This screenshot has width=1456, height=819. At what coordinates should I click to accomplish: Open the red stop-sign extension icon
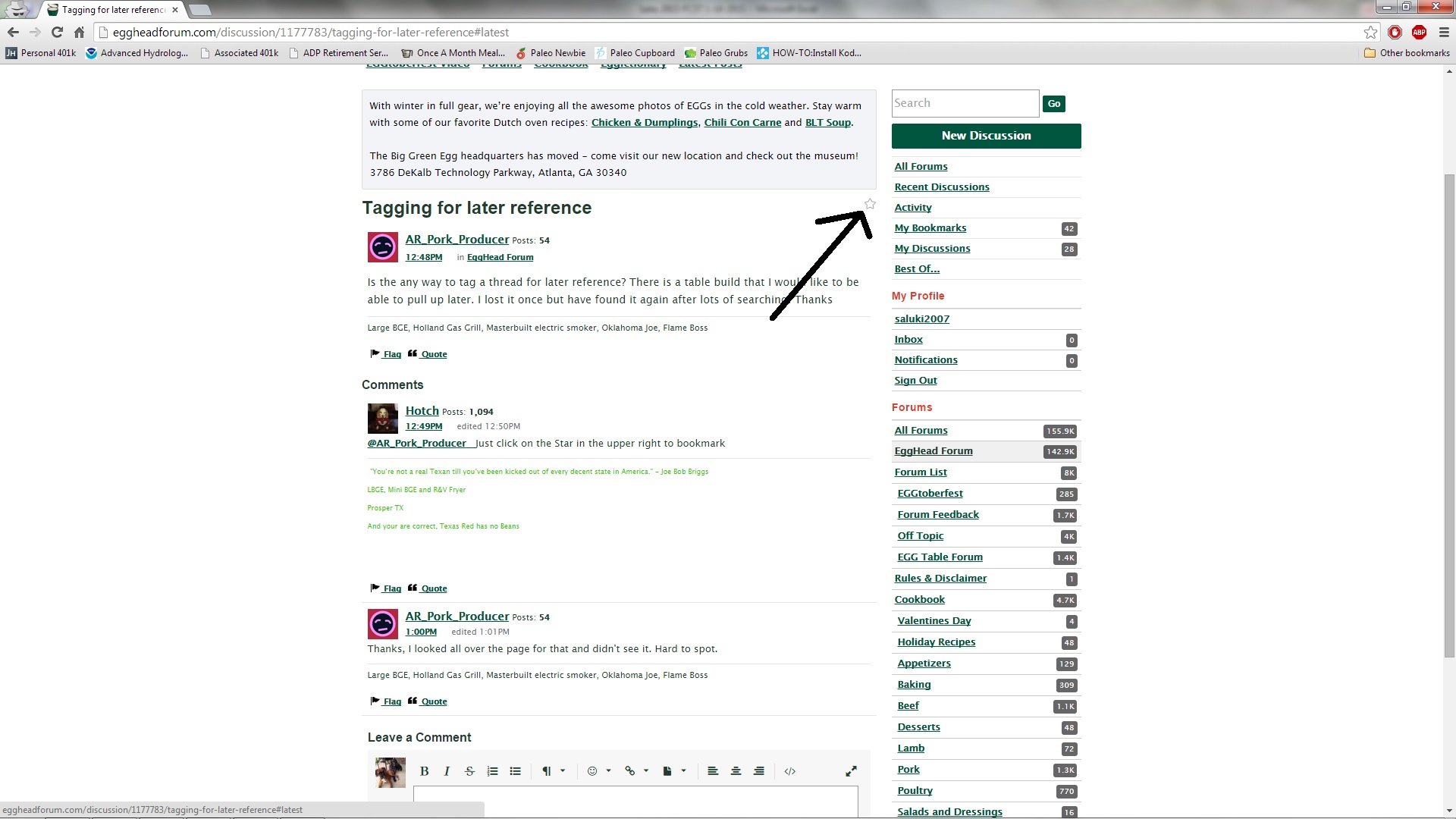coord(1395,32)
